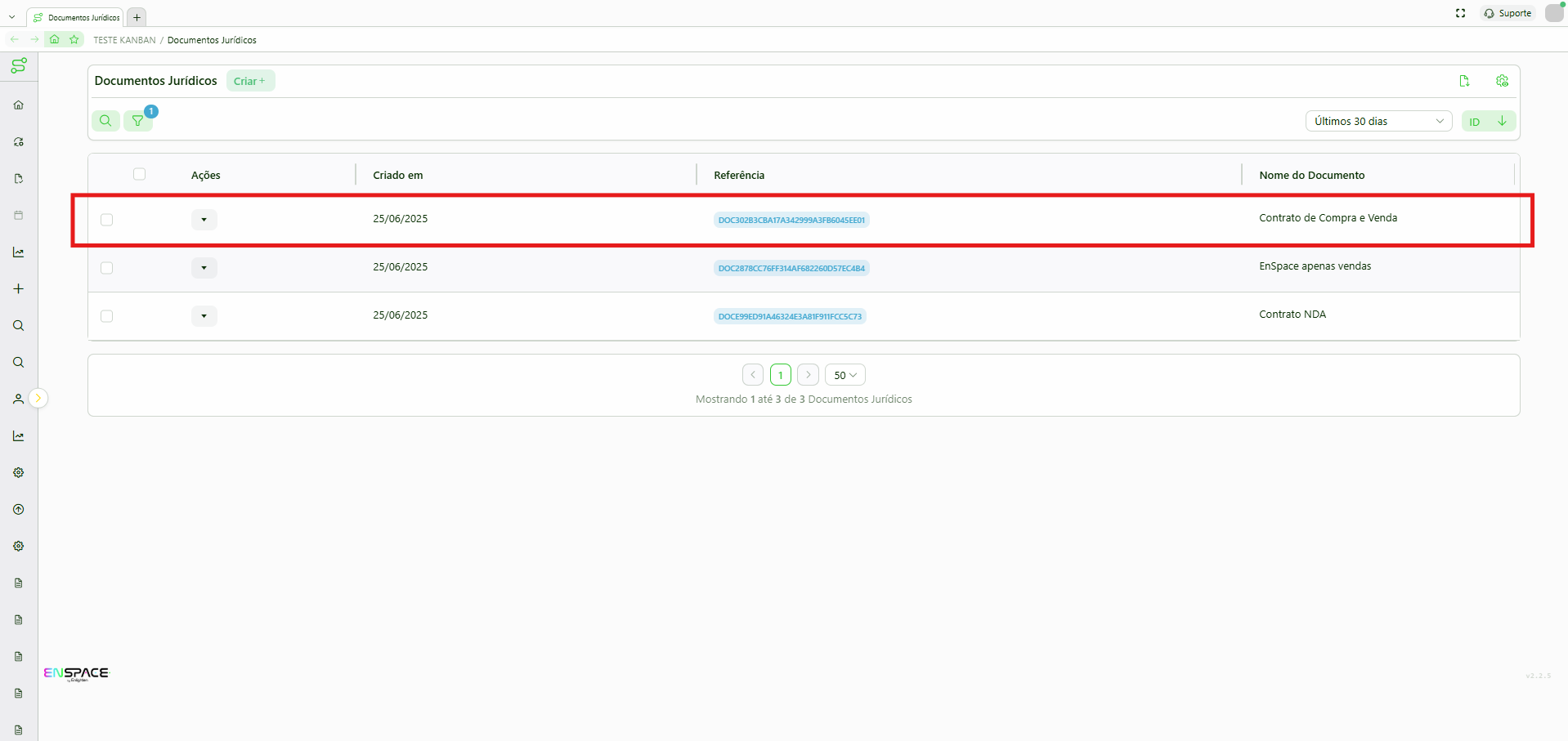The image size is (1568, 741).
Task: Open the home icon in the left sidebar
Action: [x=19, y=105]
